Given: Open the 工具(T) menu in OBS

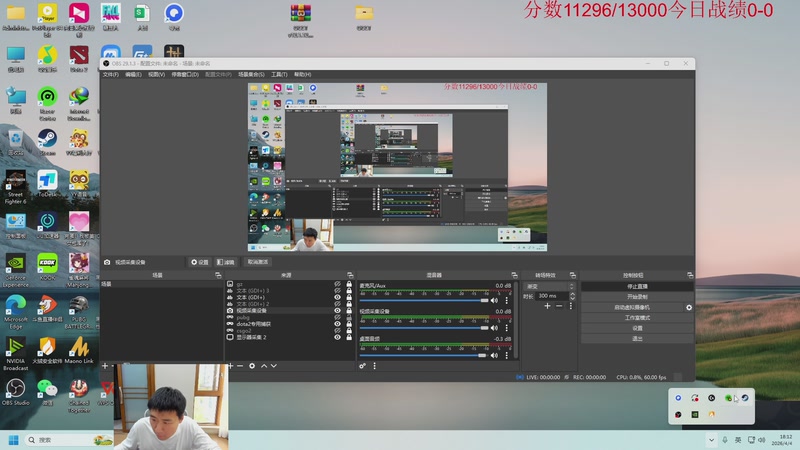Looking at the screenshot, I should [279, 74].
